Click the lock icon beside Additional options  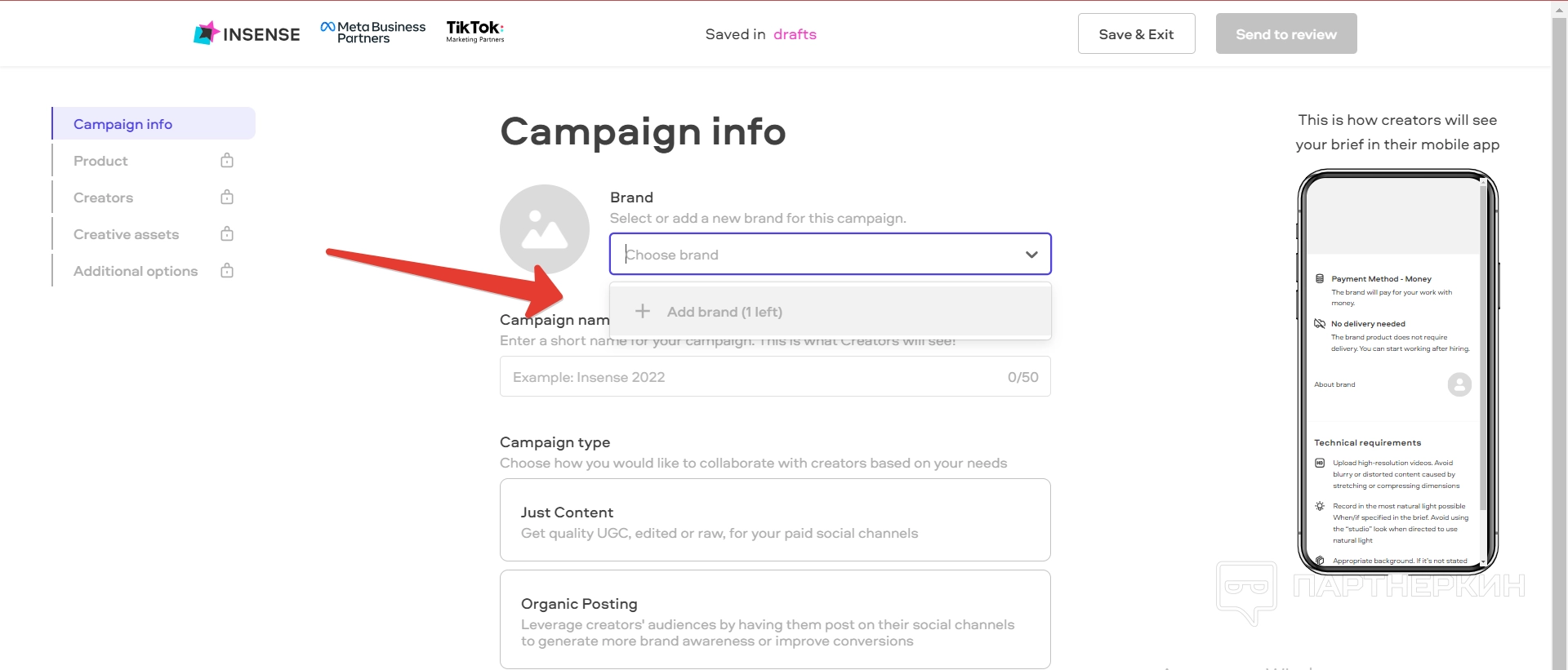[x=227, y=271]
